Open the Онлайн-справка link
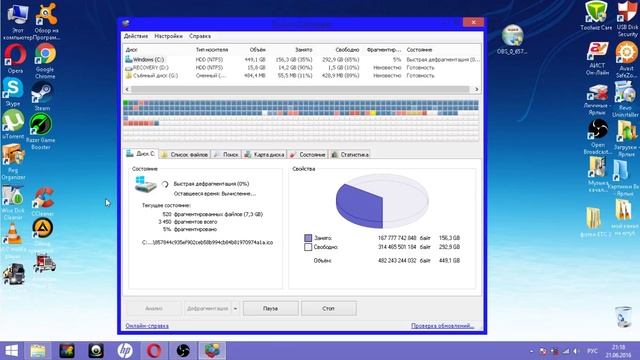This screenshot has height=360, width=640. (147, 326)
